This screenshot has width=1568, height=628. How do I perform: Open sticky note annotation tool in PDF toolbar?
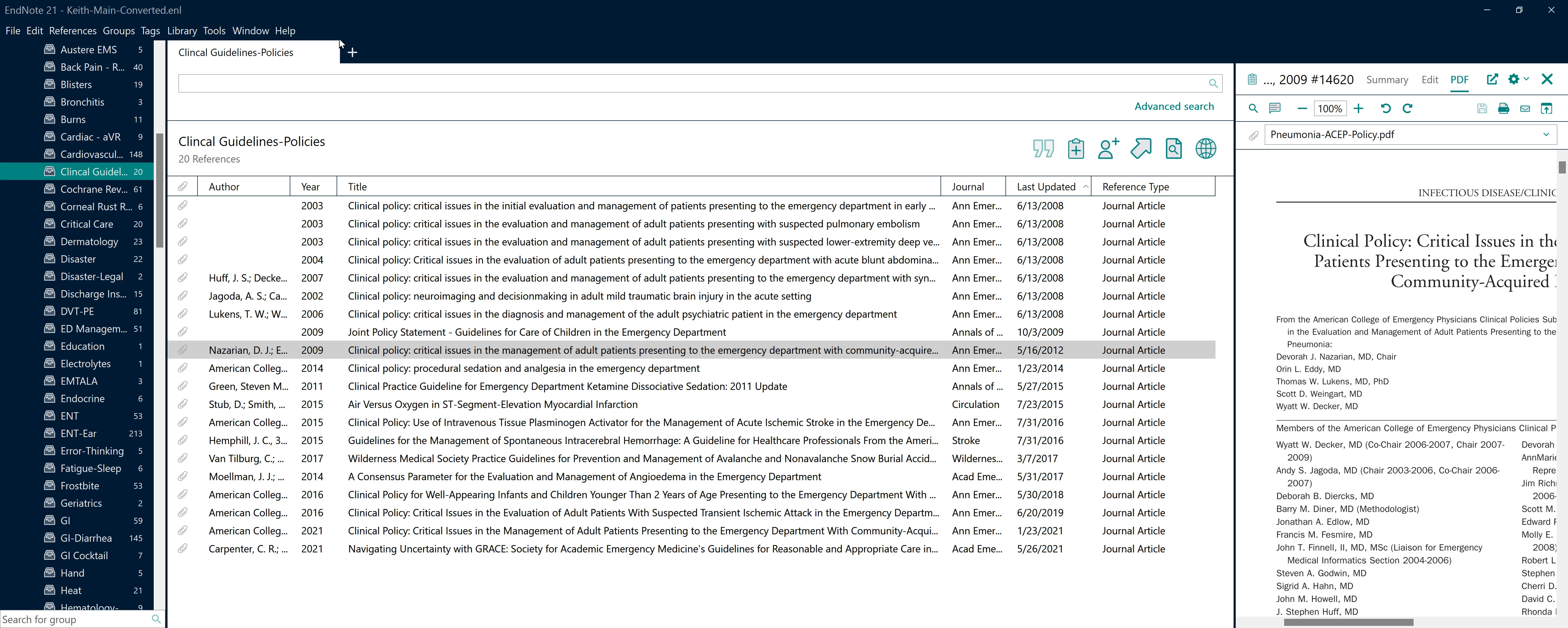[x=1275, y=108]
